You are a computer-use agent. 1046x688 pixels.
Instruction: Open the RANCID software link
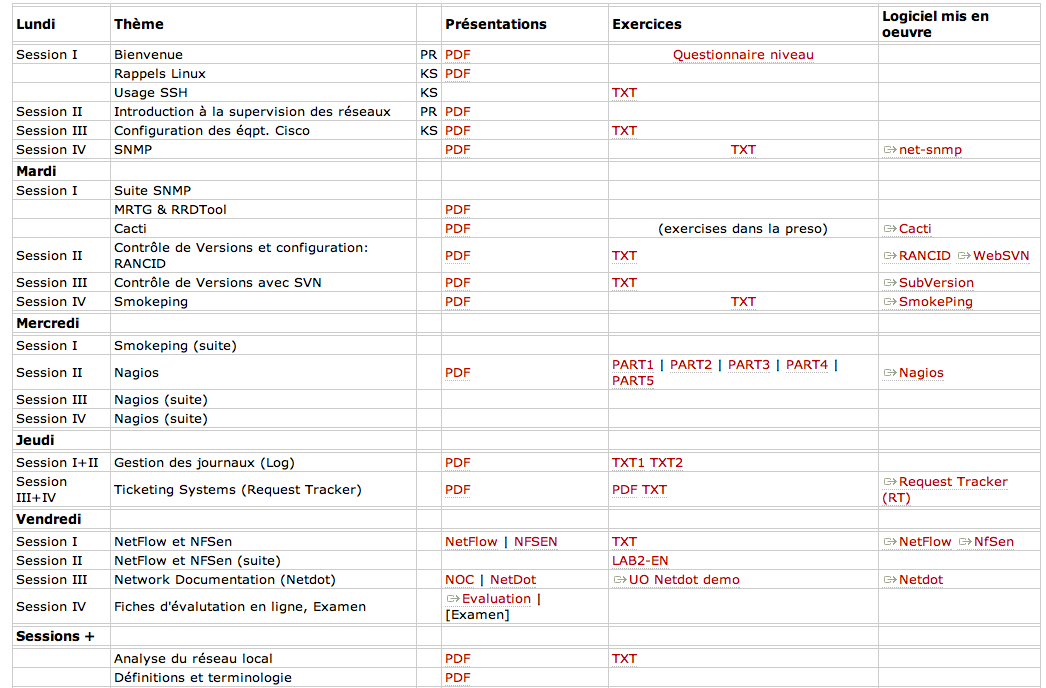click(924, 256)
